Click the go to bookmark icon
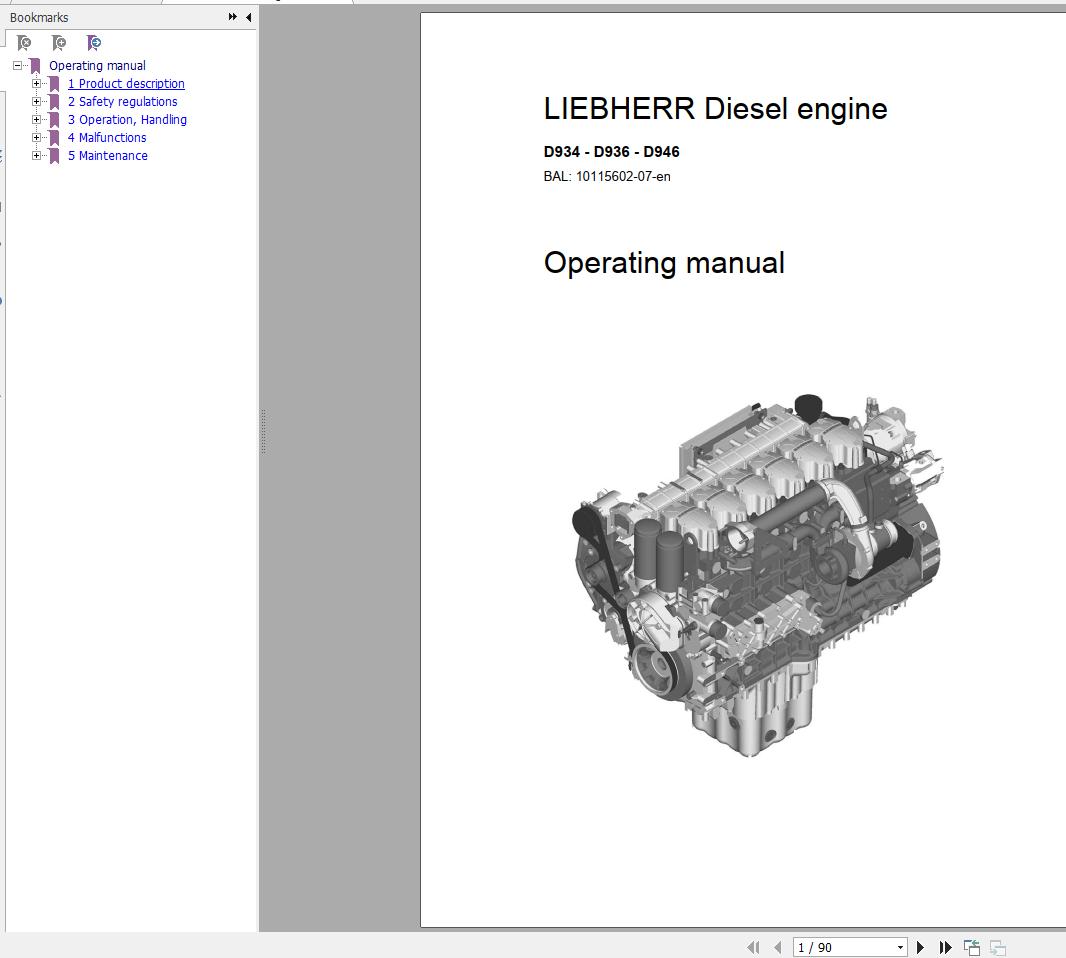The height and width of the screenshot is (958, 1066). pyautogui.click(x=94, y=43)
